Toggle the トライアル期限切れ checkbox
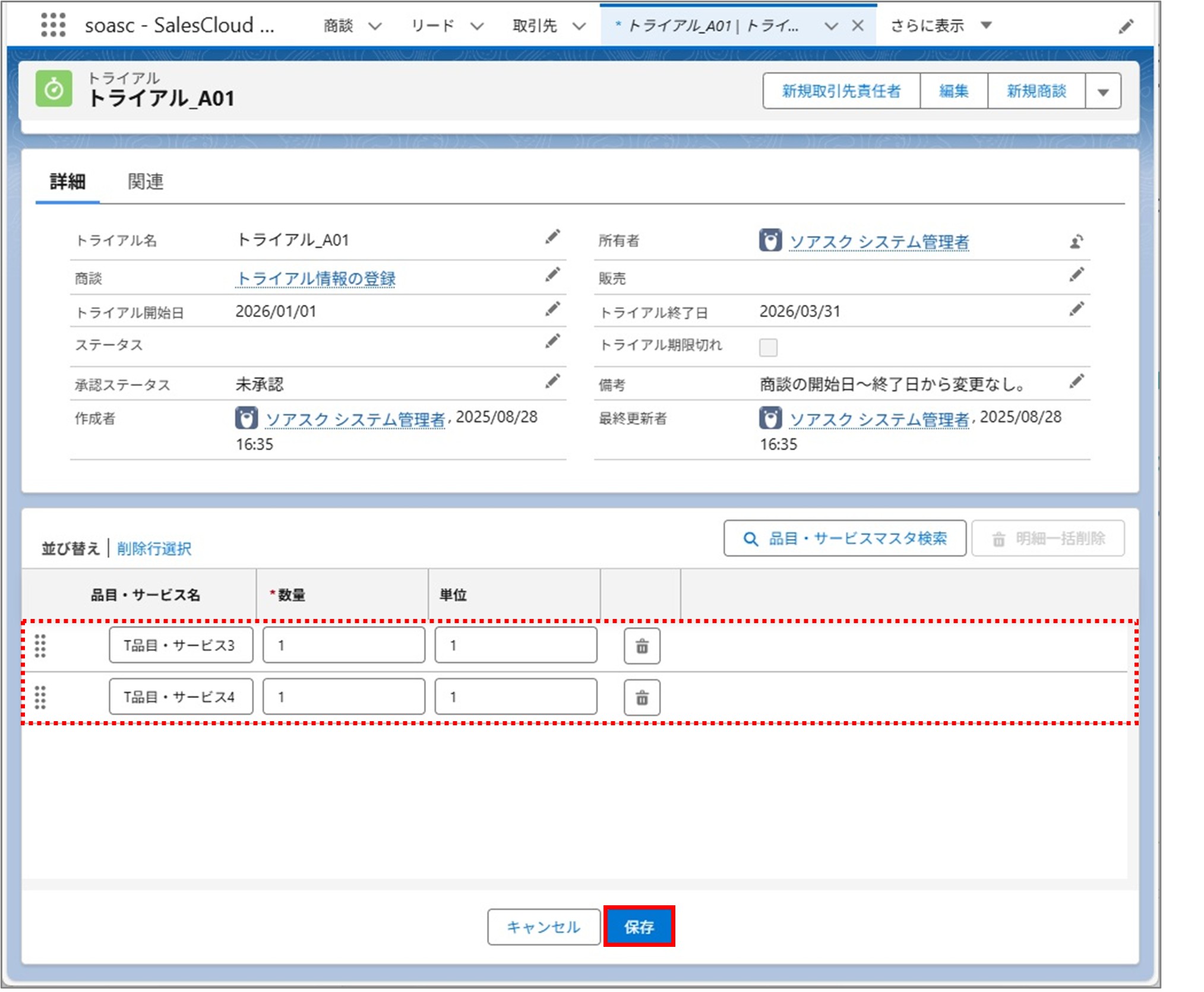 coord(768,347)
